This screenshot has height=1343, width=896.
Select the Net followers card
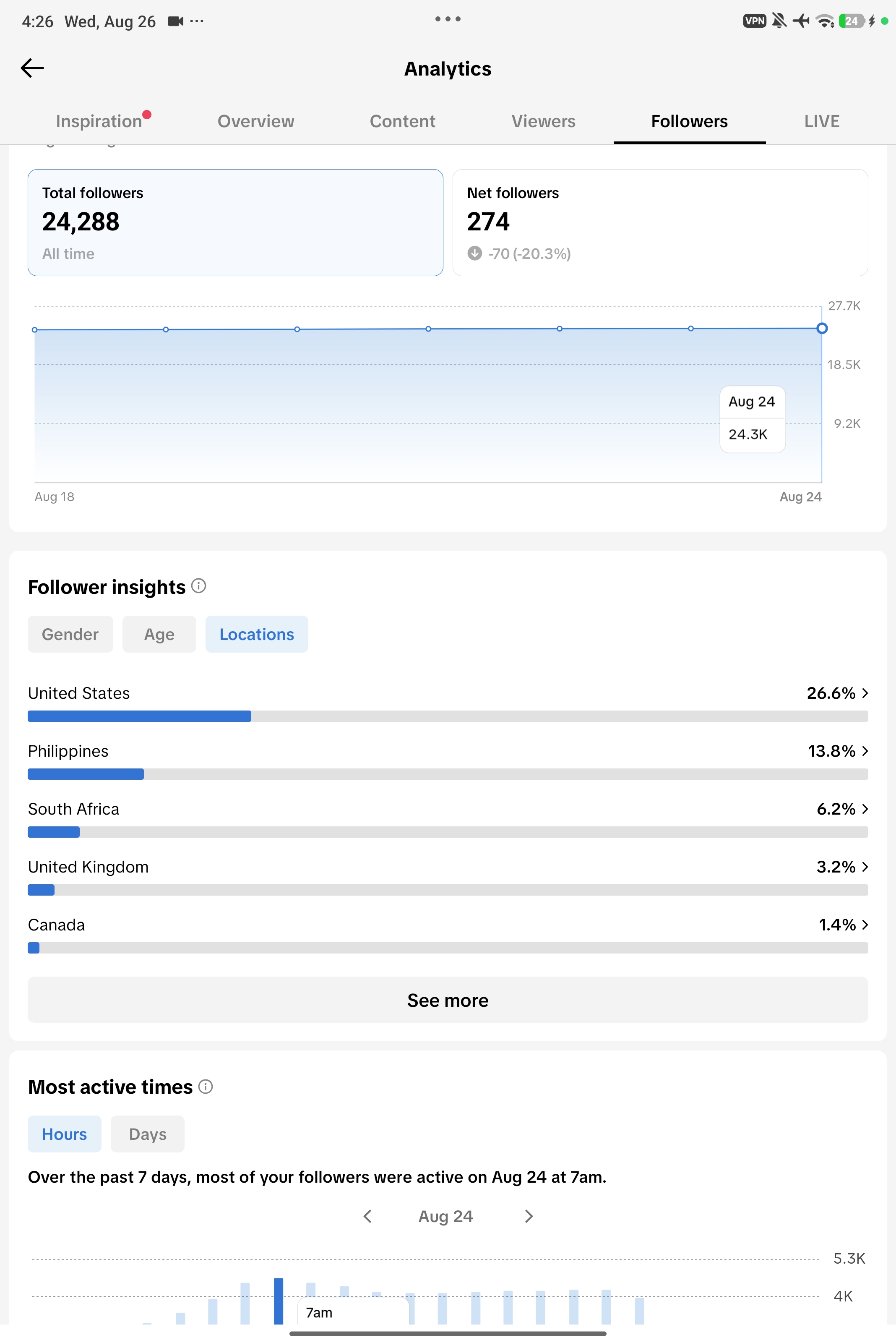[660, 222]
